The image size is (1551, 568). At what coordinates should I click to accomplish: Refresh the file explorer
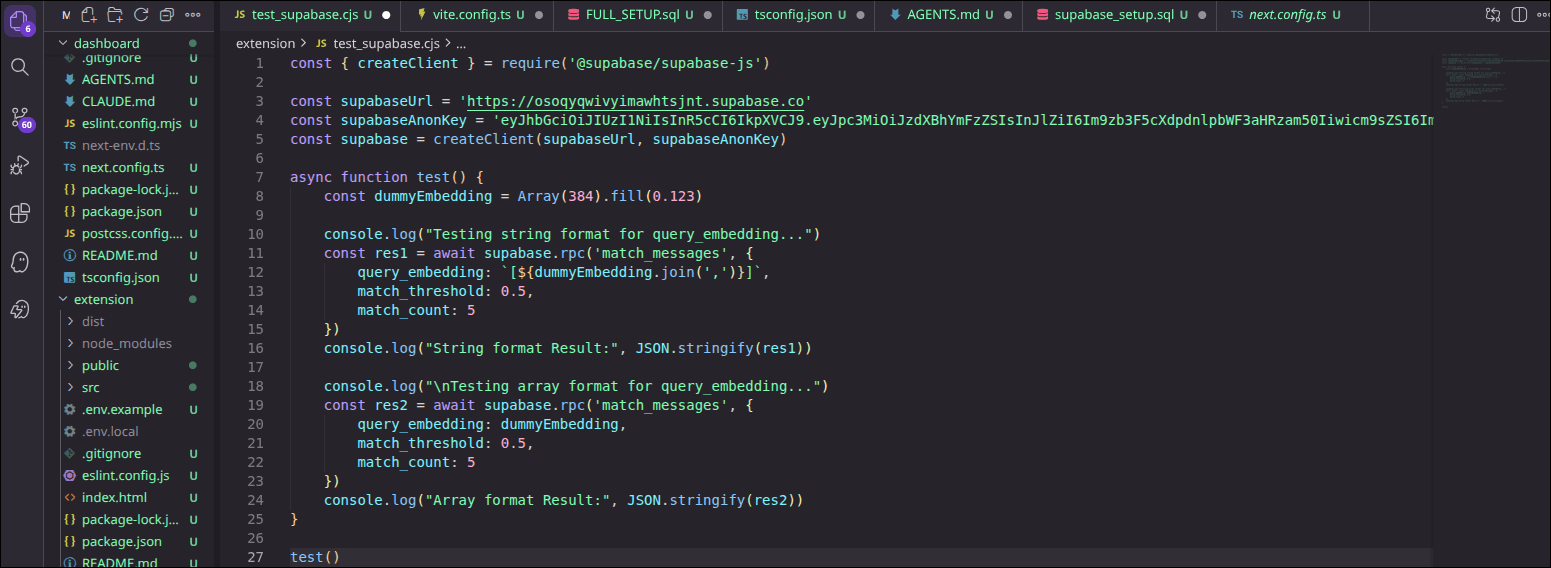[141, 14]
